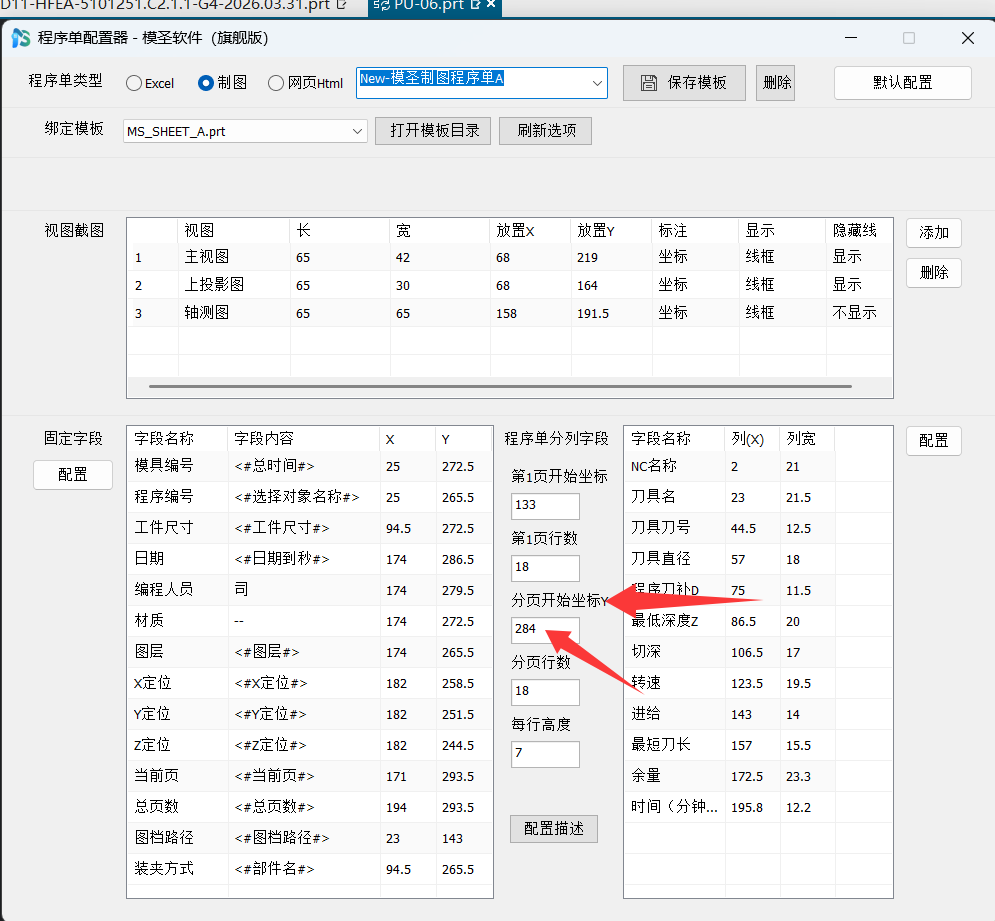Image resolution: width=995 pixels, height=921 pixels.
Task: Select the 时间（分钟 column field row
Action: tap(758, 807)
